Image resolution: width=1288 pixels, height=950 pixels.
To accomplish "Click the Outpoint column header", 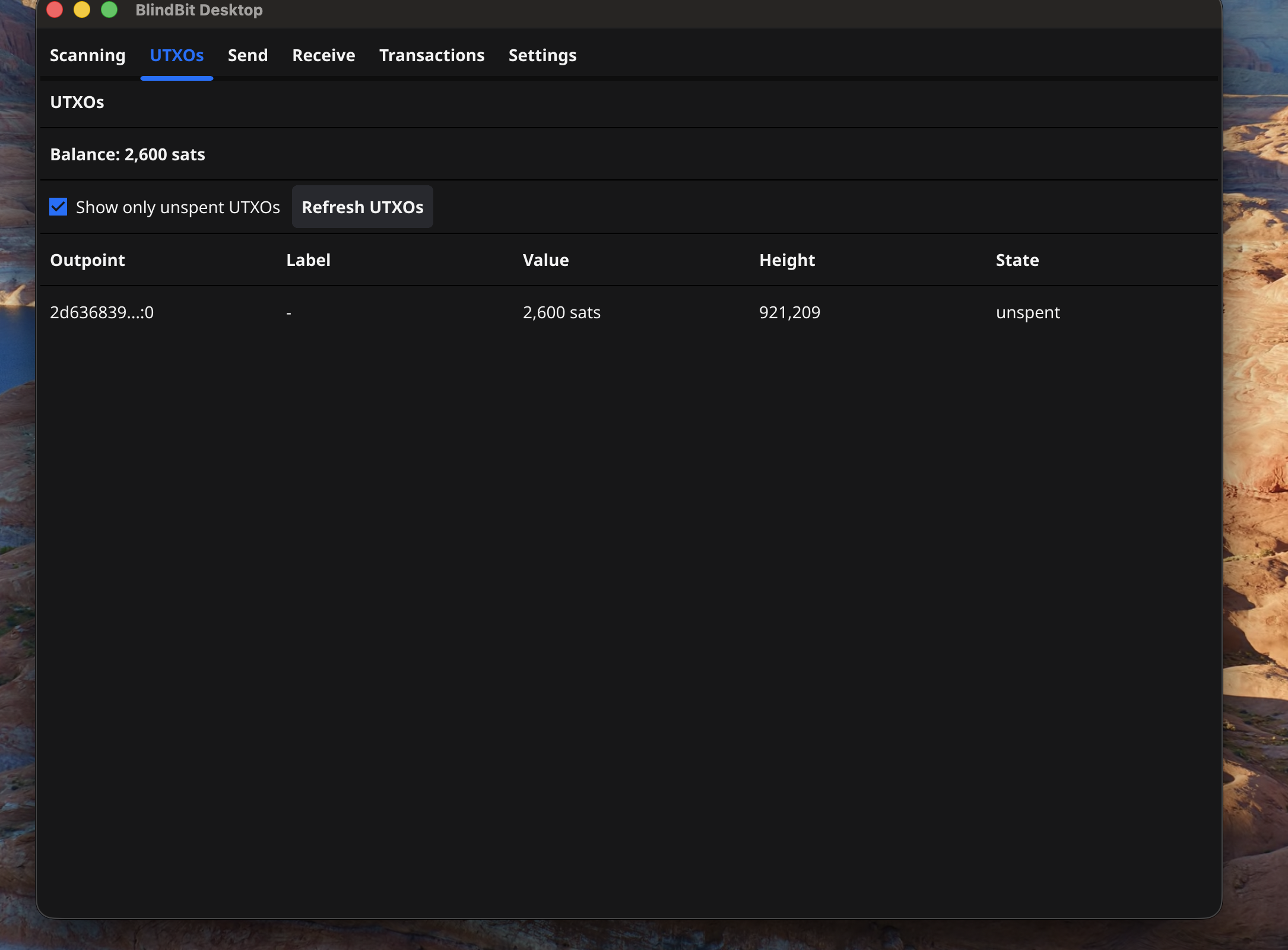I will [87, 260].
